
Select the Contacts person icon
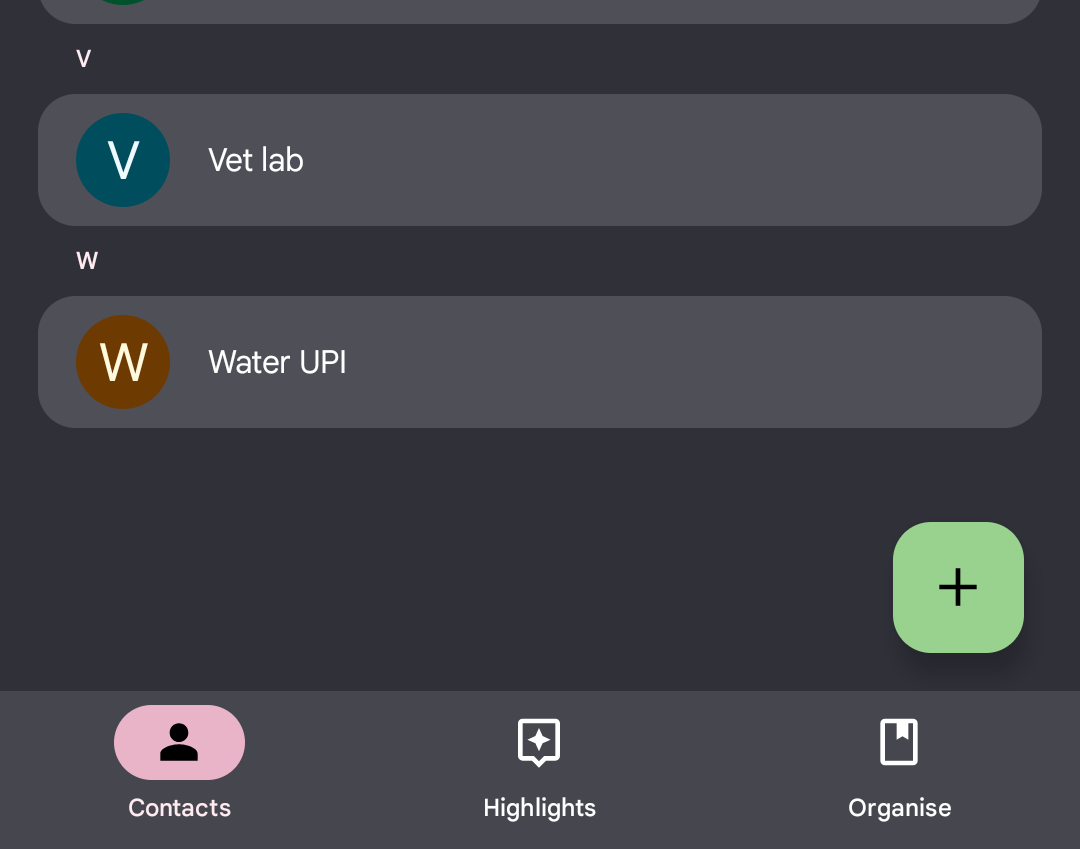(x=179, y=742)
